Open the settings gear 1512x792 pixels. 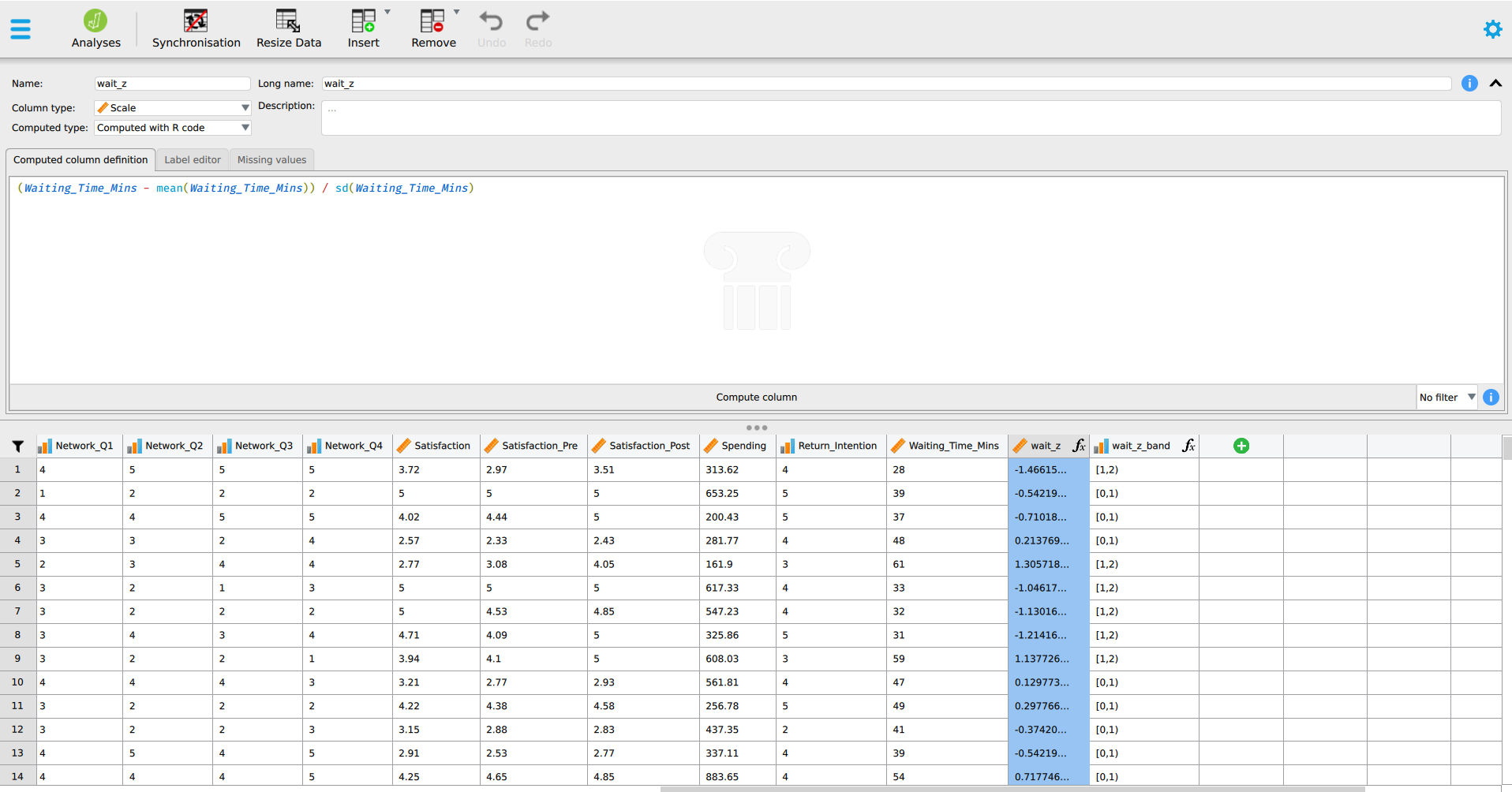pyautogui.click(x=1492, y=29)
